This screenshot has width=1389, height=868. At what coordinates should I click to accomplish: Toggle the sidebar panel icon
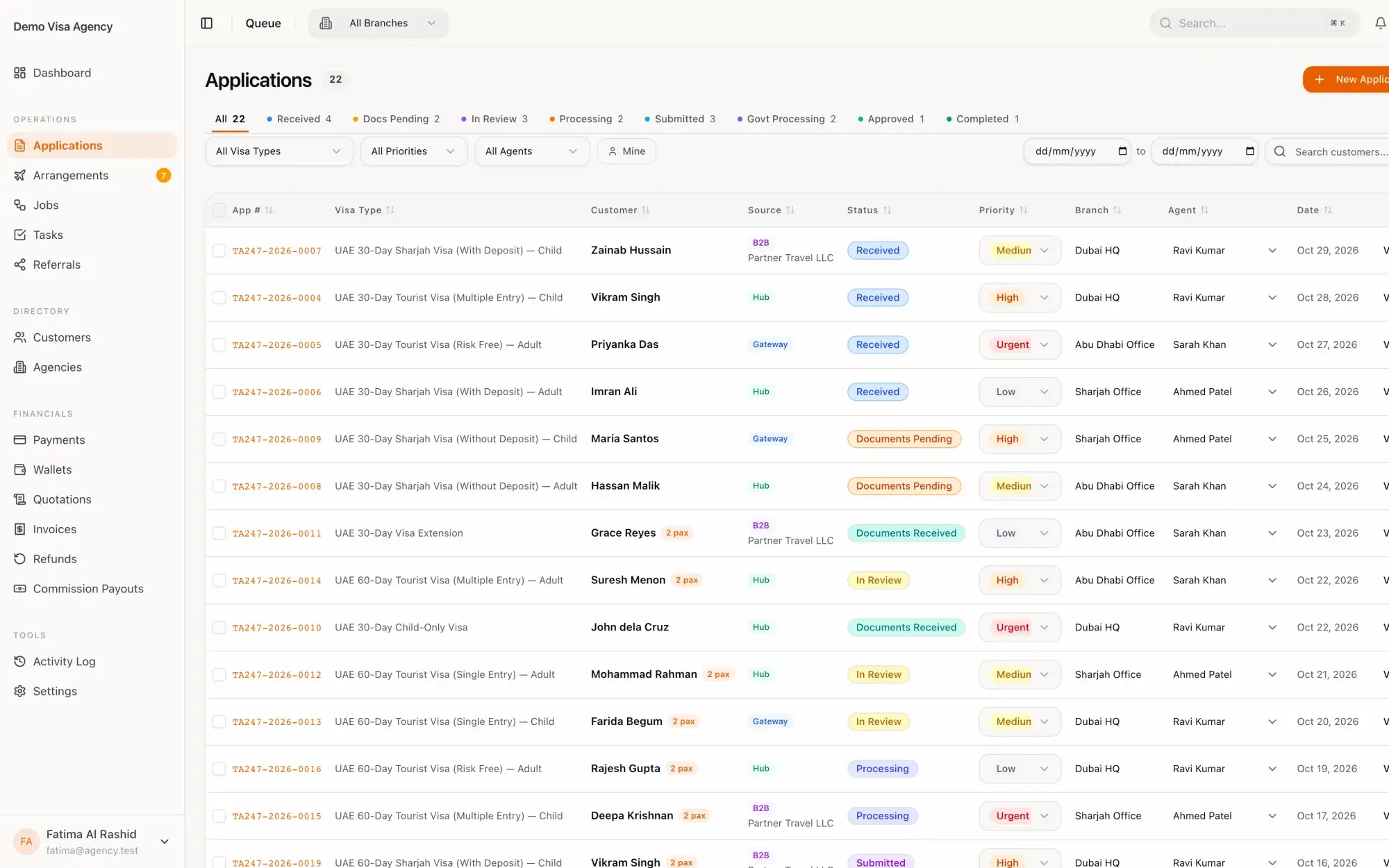(x=206, y=23)
